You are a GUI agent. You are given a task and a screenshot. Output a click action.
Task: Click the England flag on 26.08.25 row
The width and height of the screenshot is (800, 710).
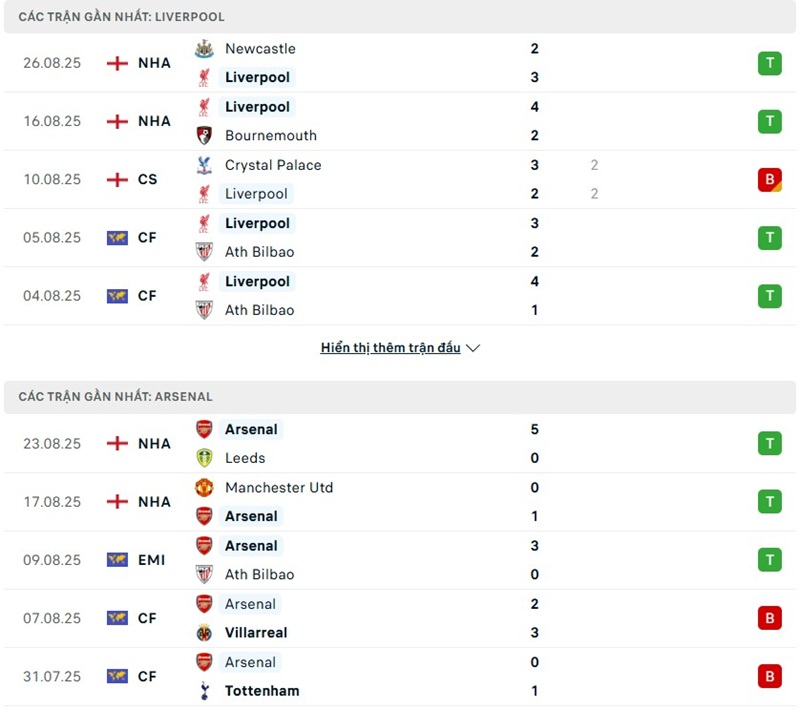(x=117, y=63)
